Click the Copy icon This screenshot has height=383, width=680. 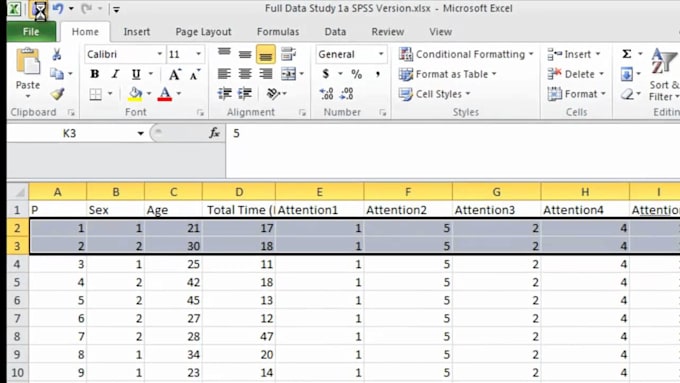(x=57, y=74)
